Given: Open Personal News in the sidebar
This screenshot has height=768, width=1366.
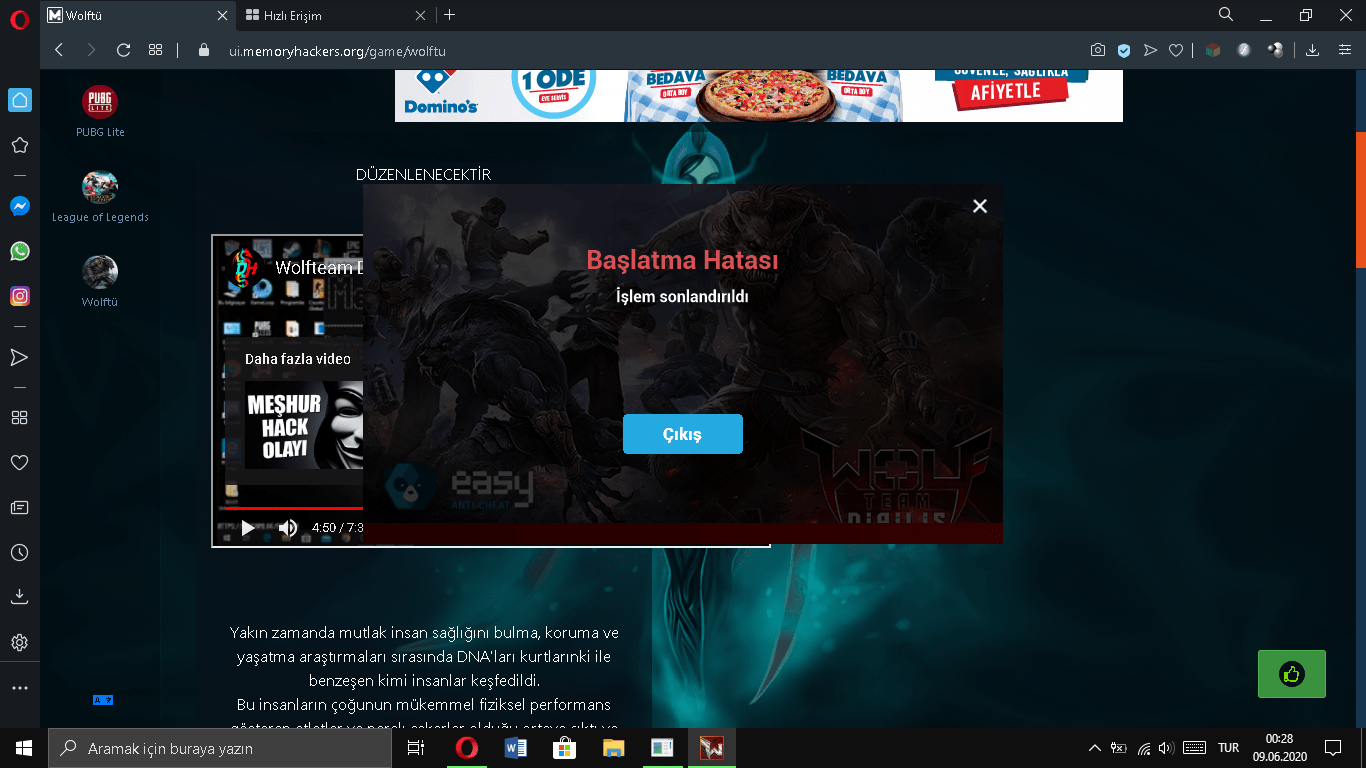Looking at the screenshot, I should tap(19, 508).
